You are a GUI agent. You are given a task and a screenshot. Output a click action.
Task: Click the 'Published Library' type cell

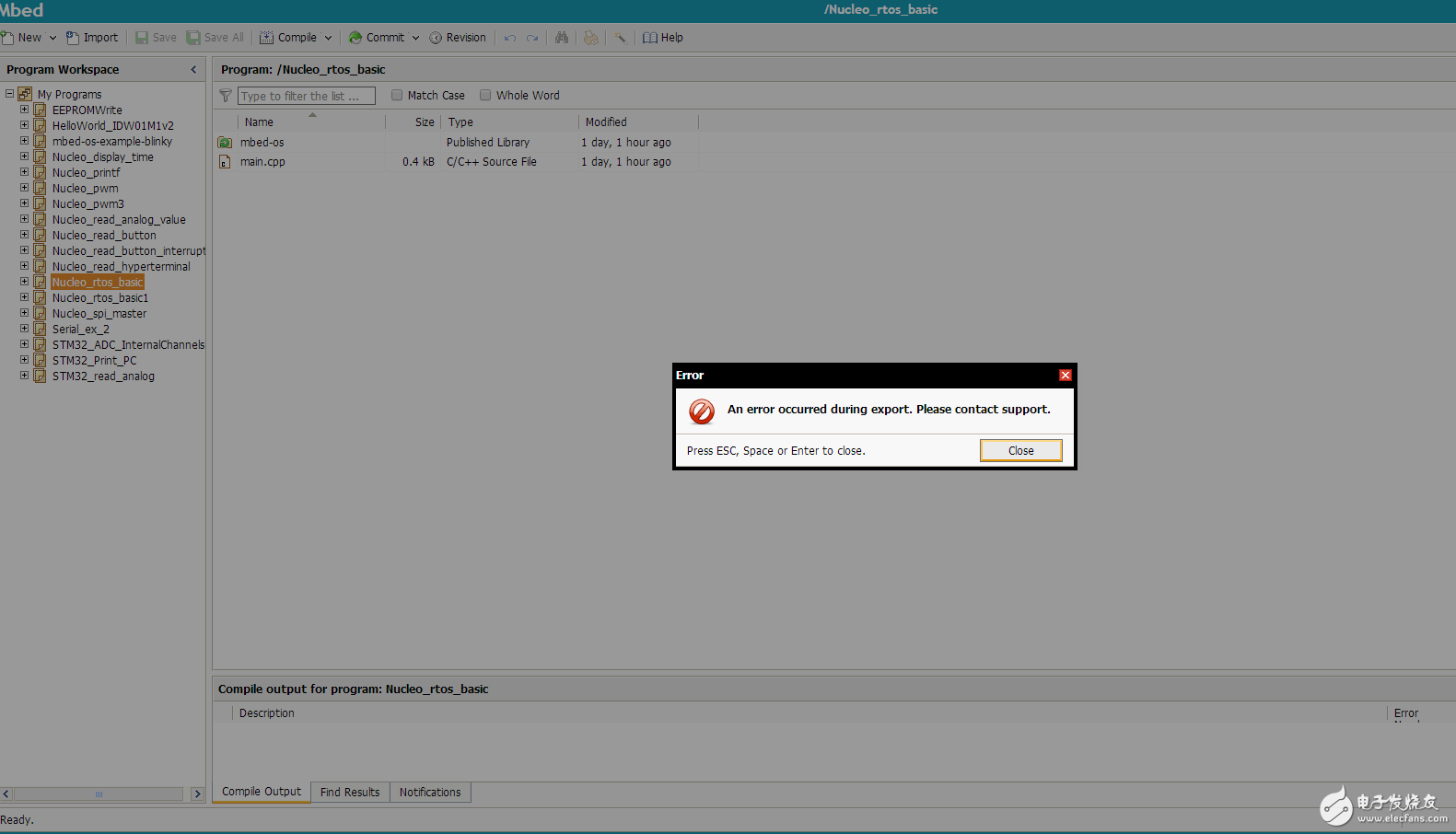tap(488, 143)
